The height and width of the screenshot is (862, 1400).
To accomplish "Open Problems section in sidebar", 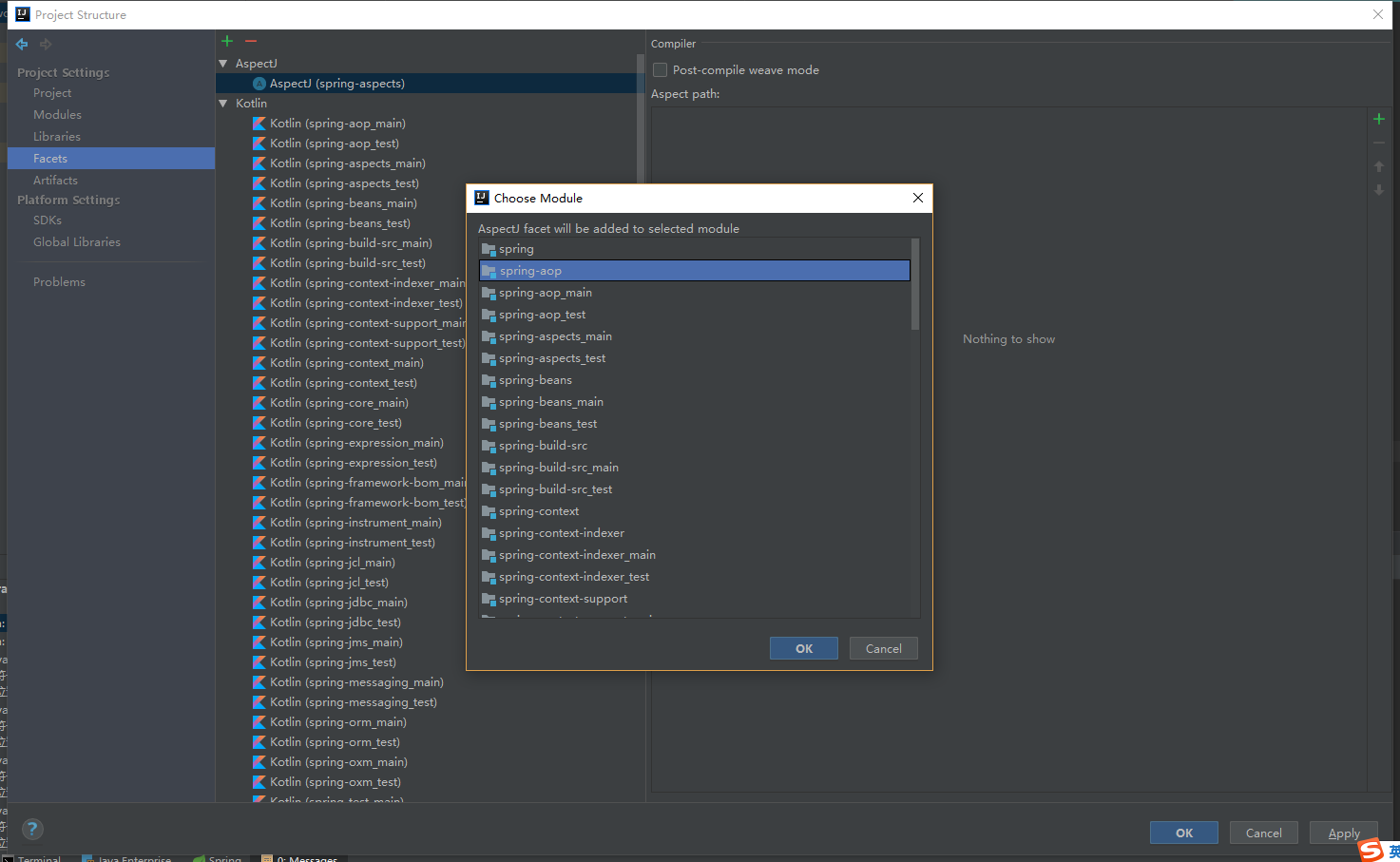I will click(x=59, y=282).
